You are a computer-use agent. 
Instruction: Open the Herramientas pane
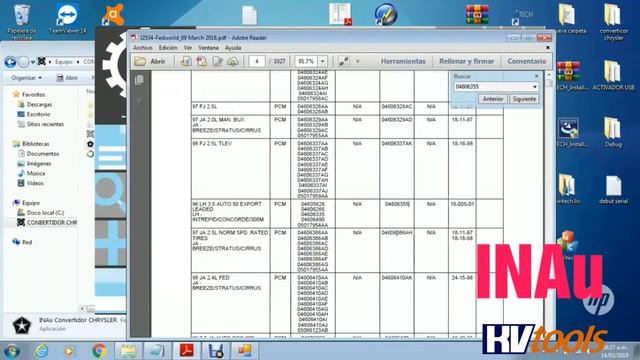click(403, 61)
